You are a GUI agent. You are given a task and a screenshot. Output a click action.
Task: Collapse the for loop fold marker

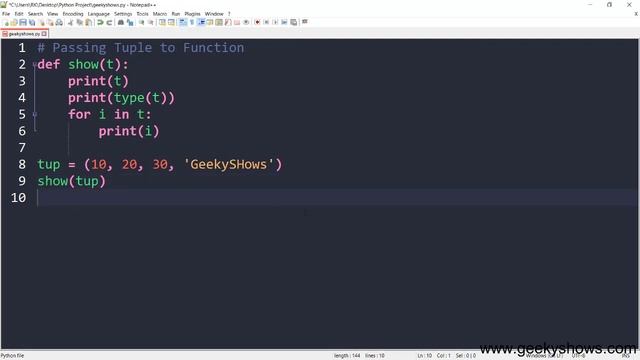35,115
